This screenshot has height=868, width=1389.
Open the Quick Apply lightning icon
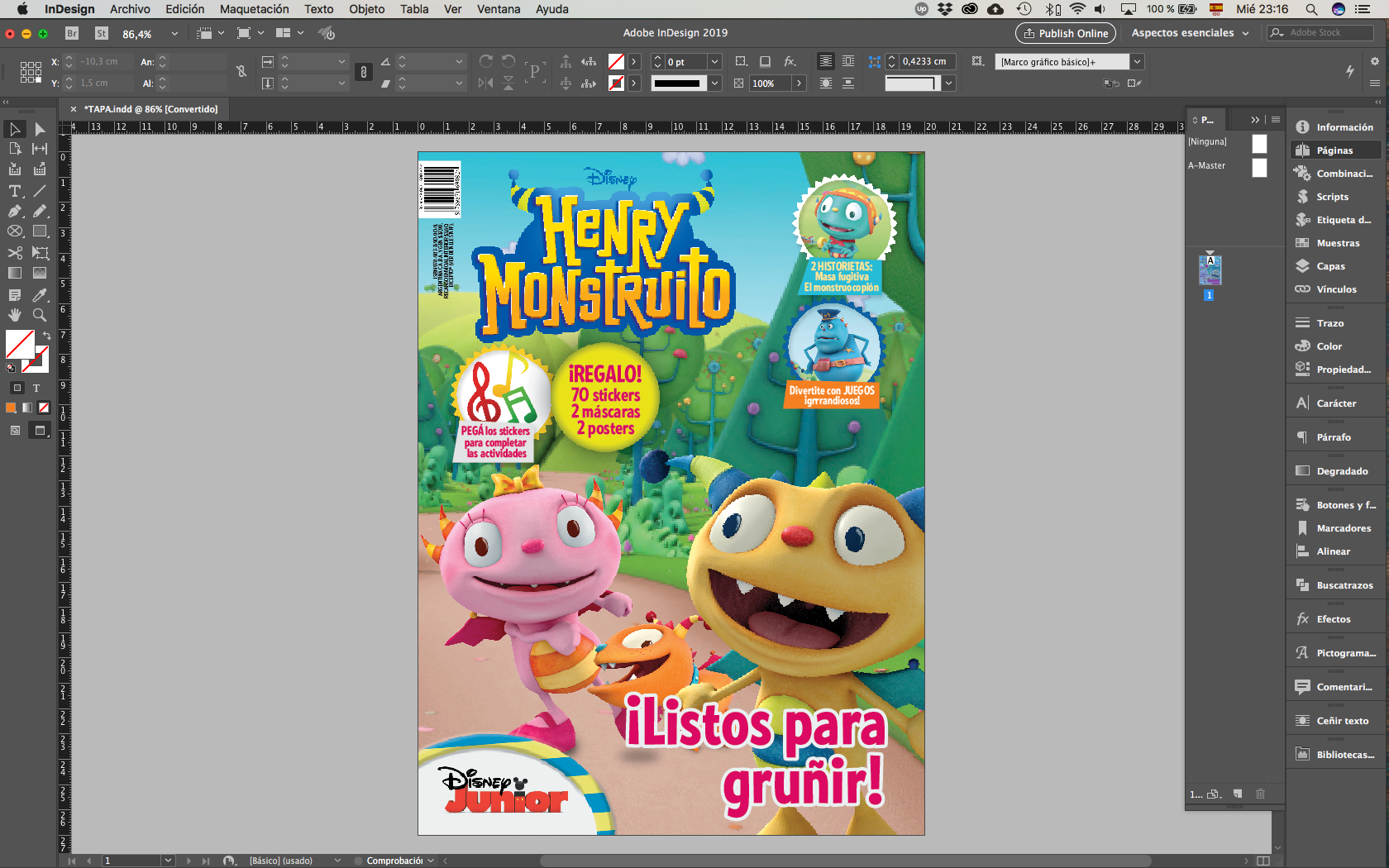click(1350, 71)
